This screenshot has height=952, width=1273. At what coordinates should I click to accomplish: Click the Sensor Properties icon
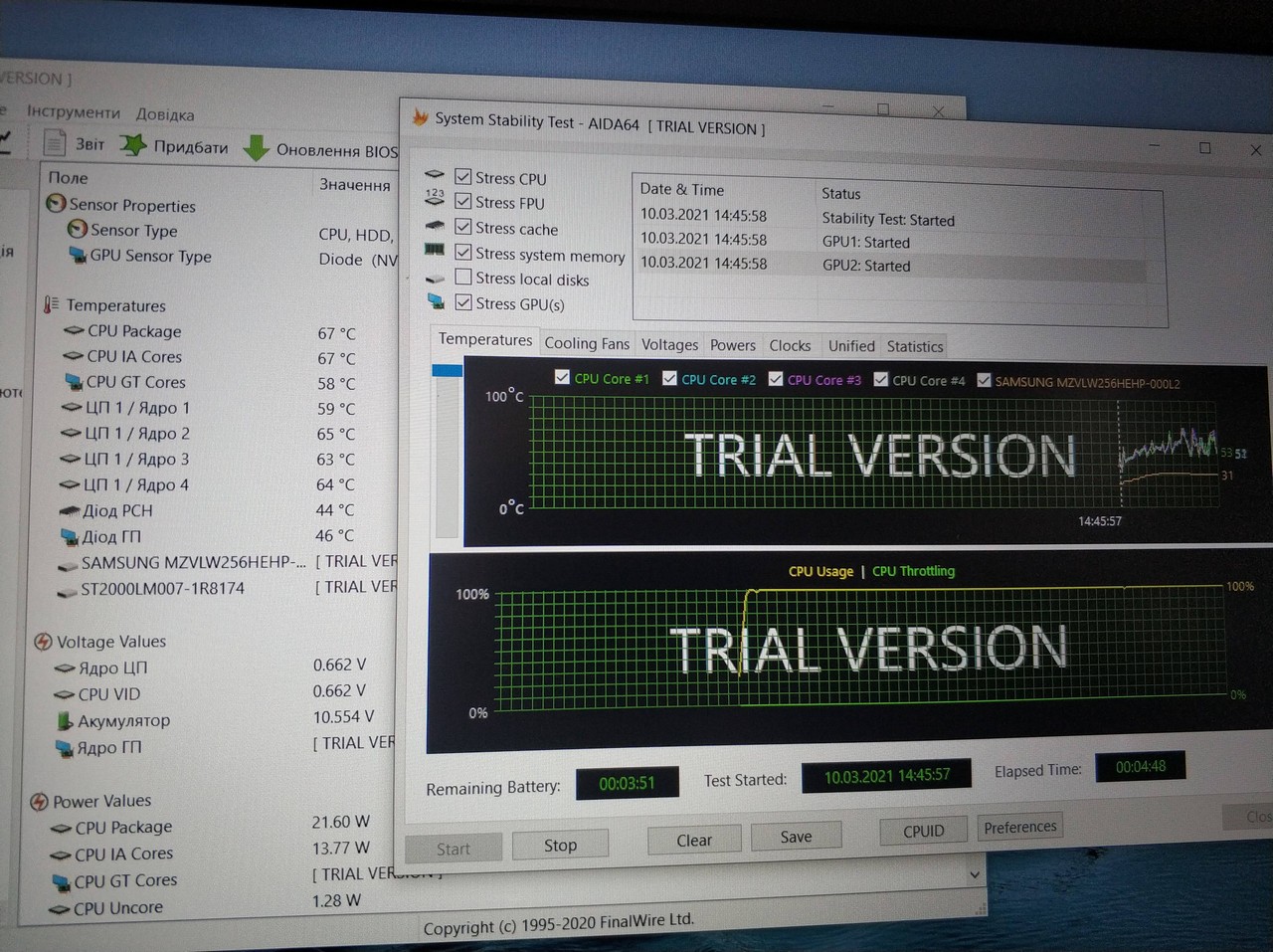[56, 204]
